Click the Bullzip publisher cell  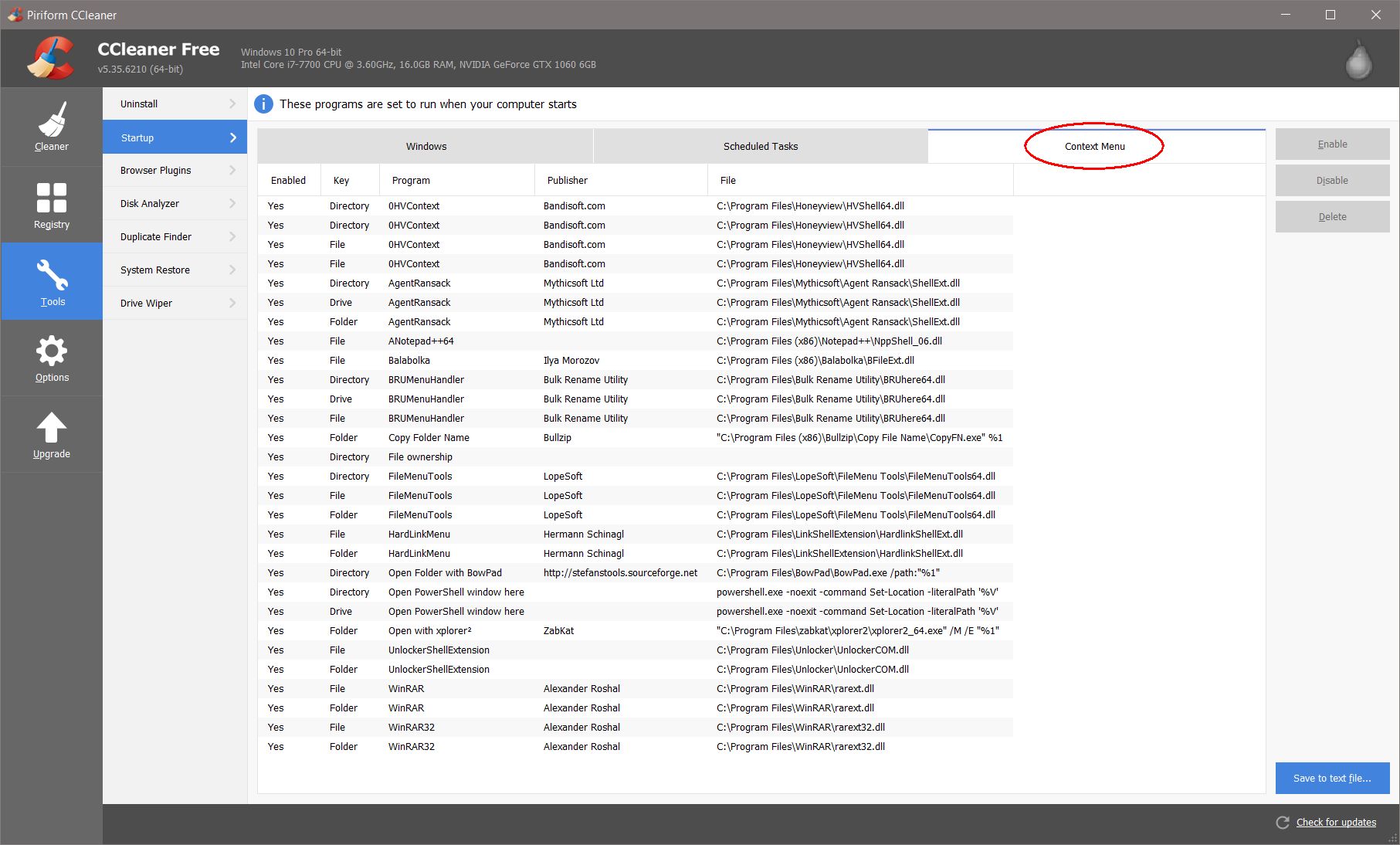558,438
